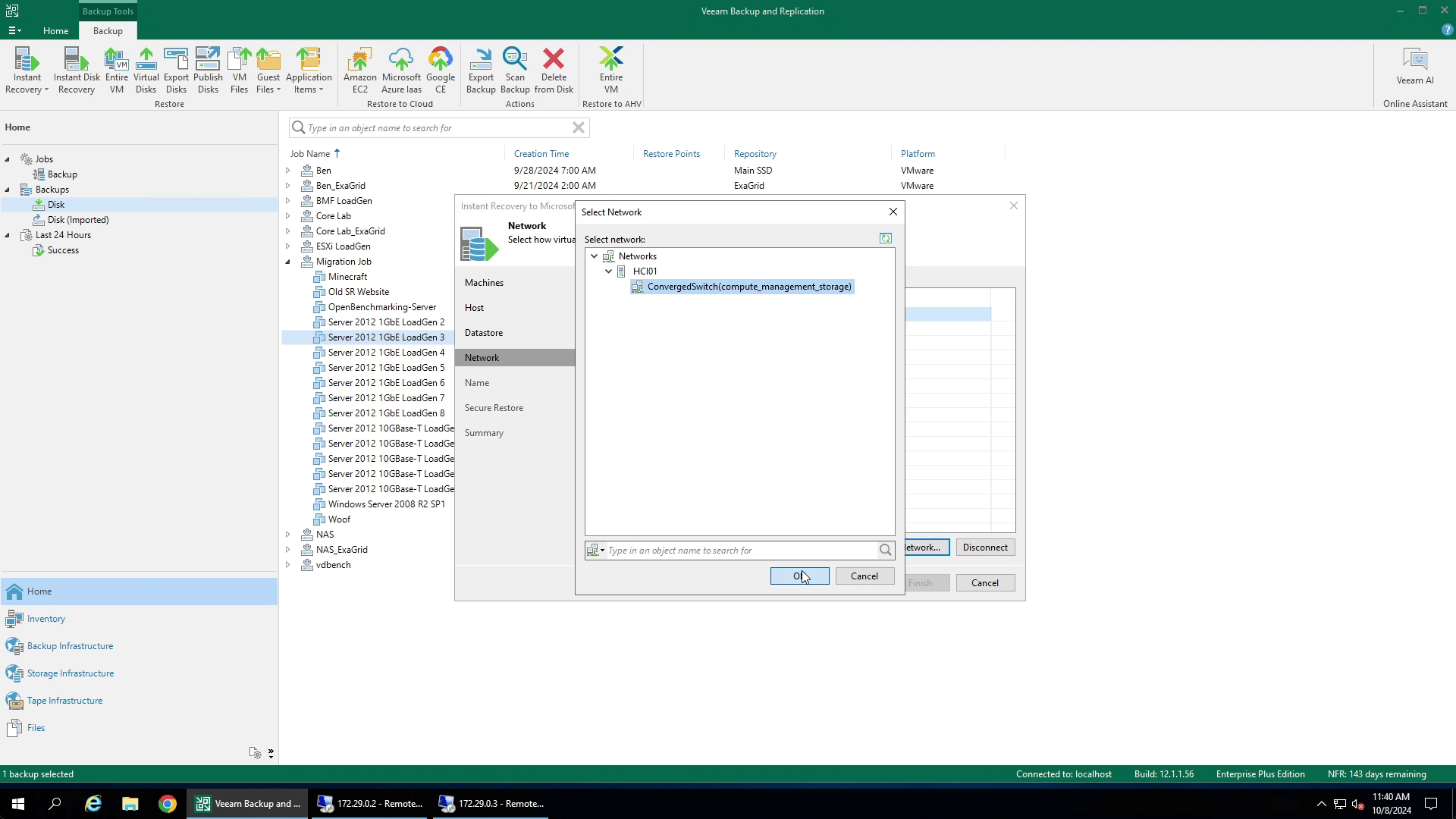Viewport: 1456px width, 819px height.
Task: Collapse Migration Job backup
Action: (288, 262)
